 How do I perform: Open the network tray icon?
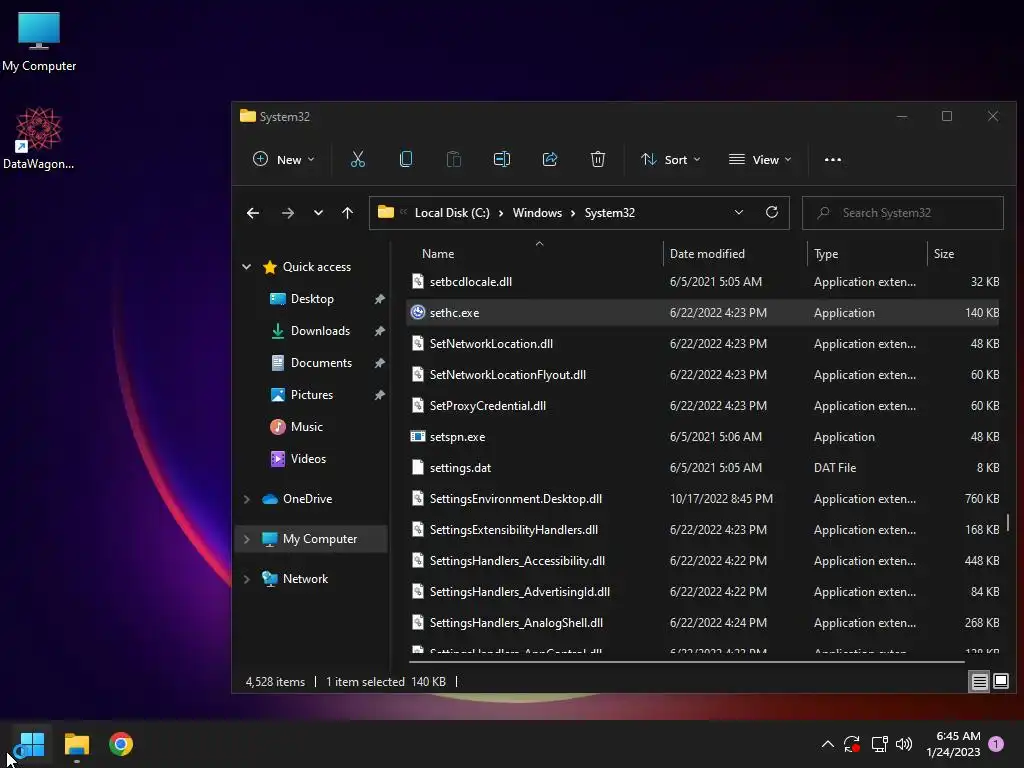point(879,744)
